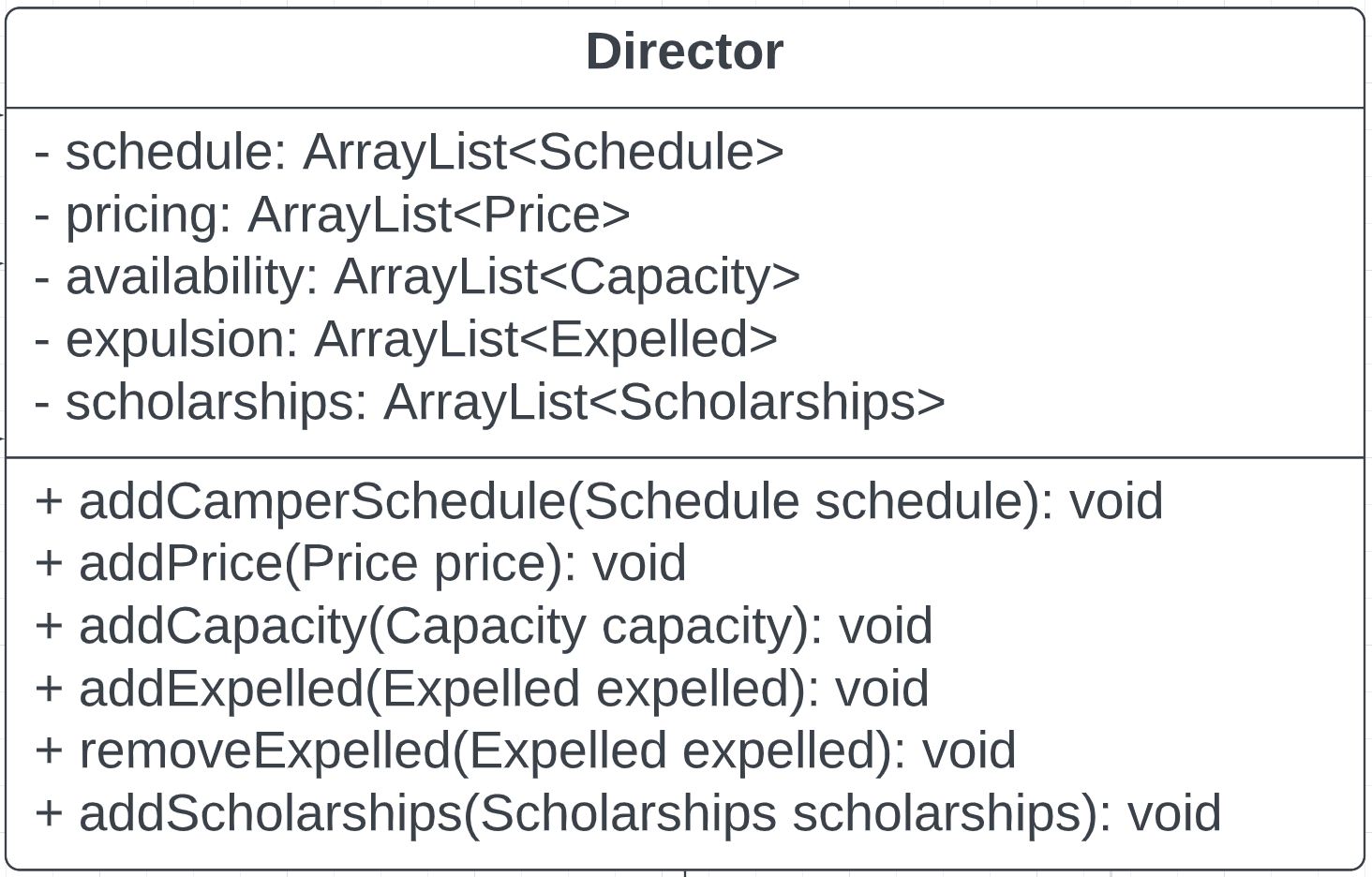Click the Director class title

(684, 52)
